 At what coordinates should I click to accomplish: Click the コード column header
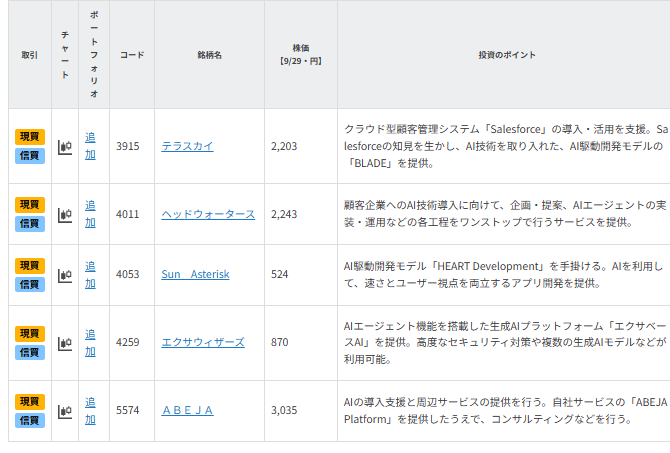click(x=132, y=55)
